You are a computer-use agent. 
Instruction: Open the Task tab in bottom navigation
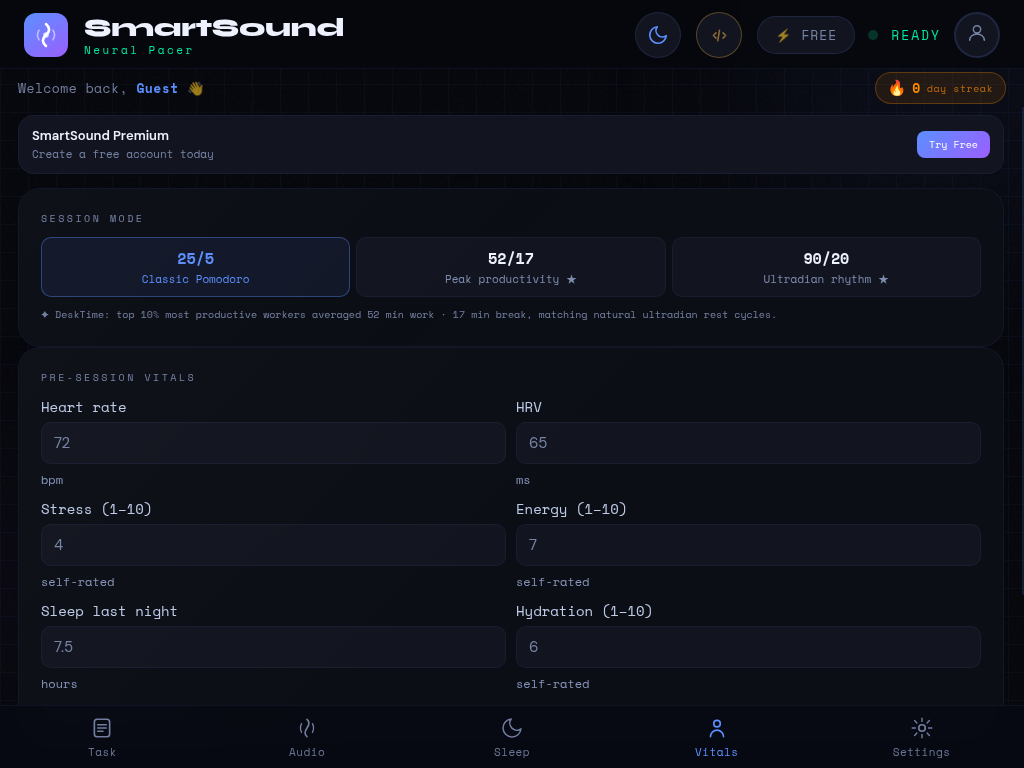pyautogui.click(x=102, y=737)
